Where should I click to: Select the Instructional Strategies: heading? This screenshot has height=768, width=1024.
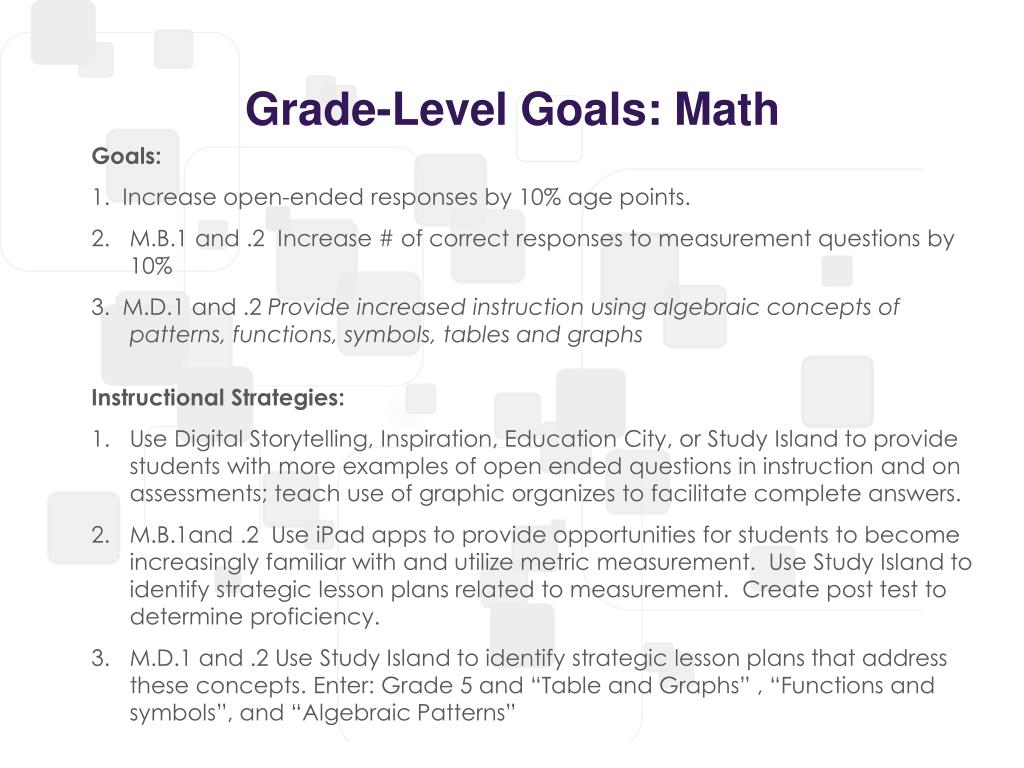point(217,398)
